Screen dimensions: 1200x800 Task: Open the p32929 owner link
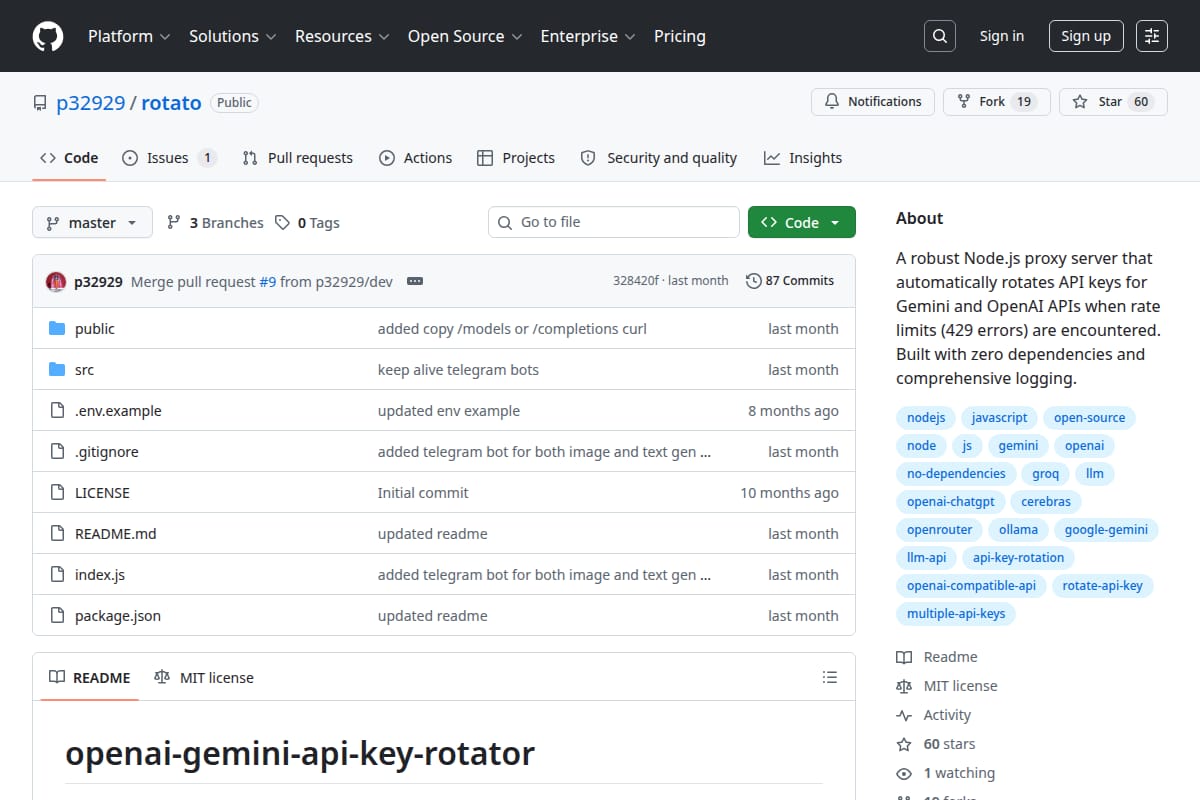90,102
